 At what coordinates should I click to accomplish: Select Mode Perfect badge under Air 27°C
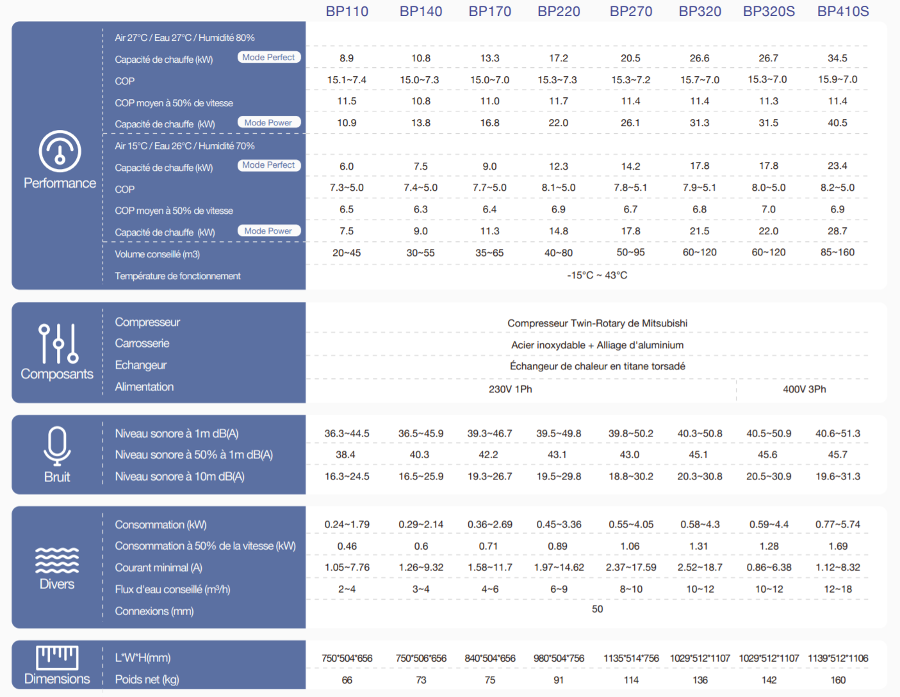268,58
